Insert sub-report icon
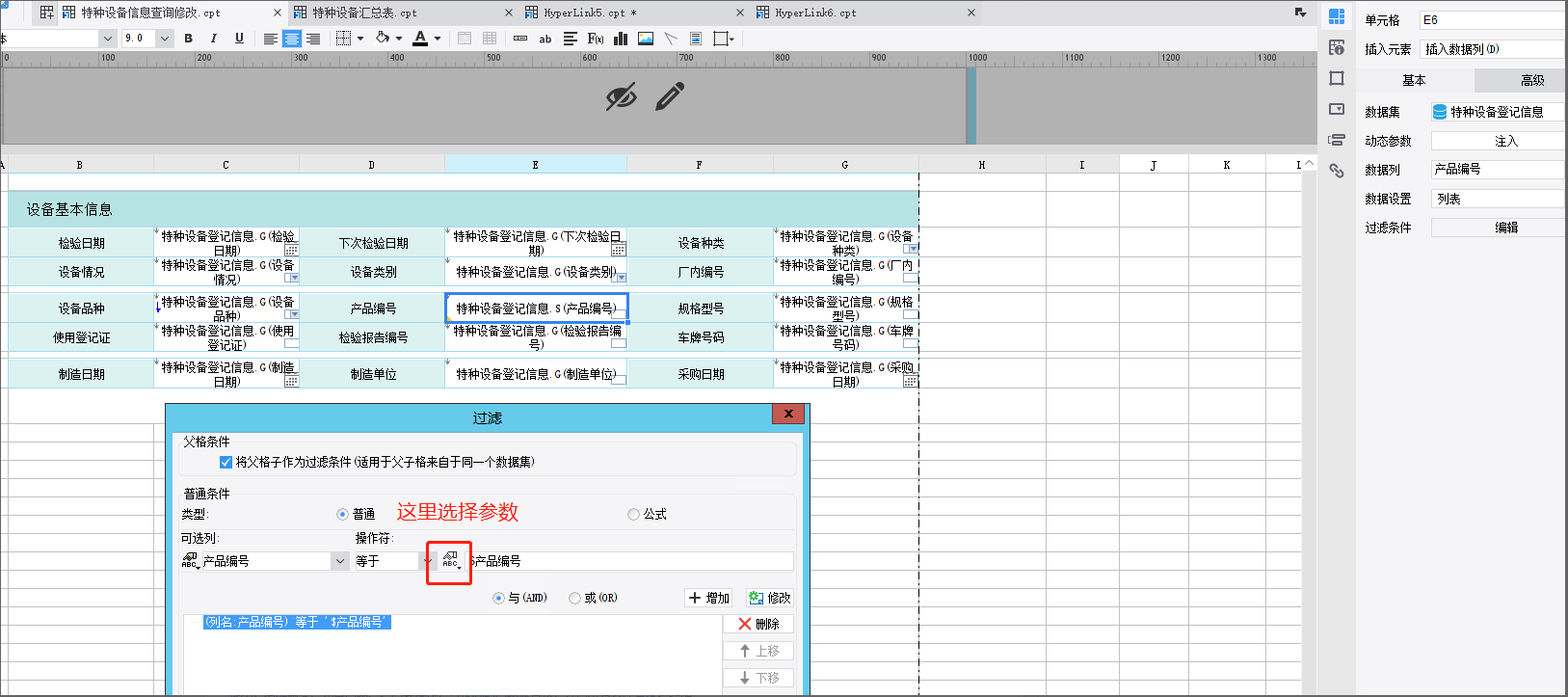The image size is (1568, 697). point(696,39)
